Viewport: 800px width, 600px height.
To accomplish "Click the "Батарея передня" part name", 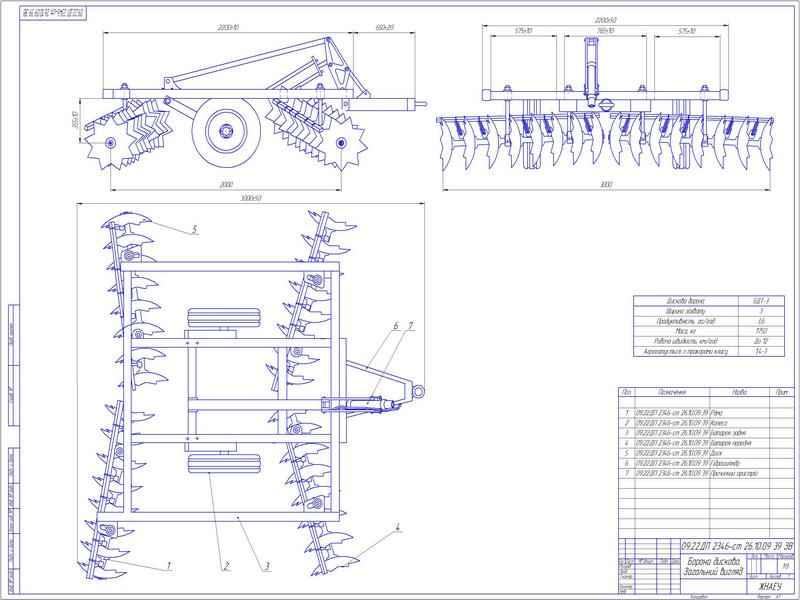I will pos(731,443).
